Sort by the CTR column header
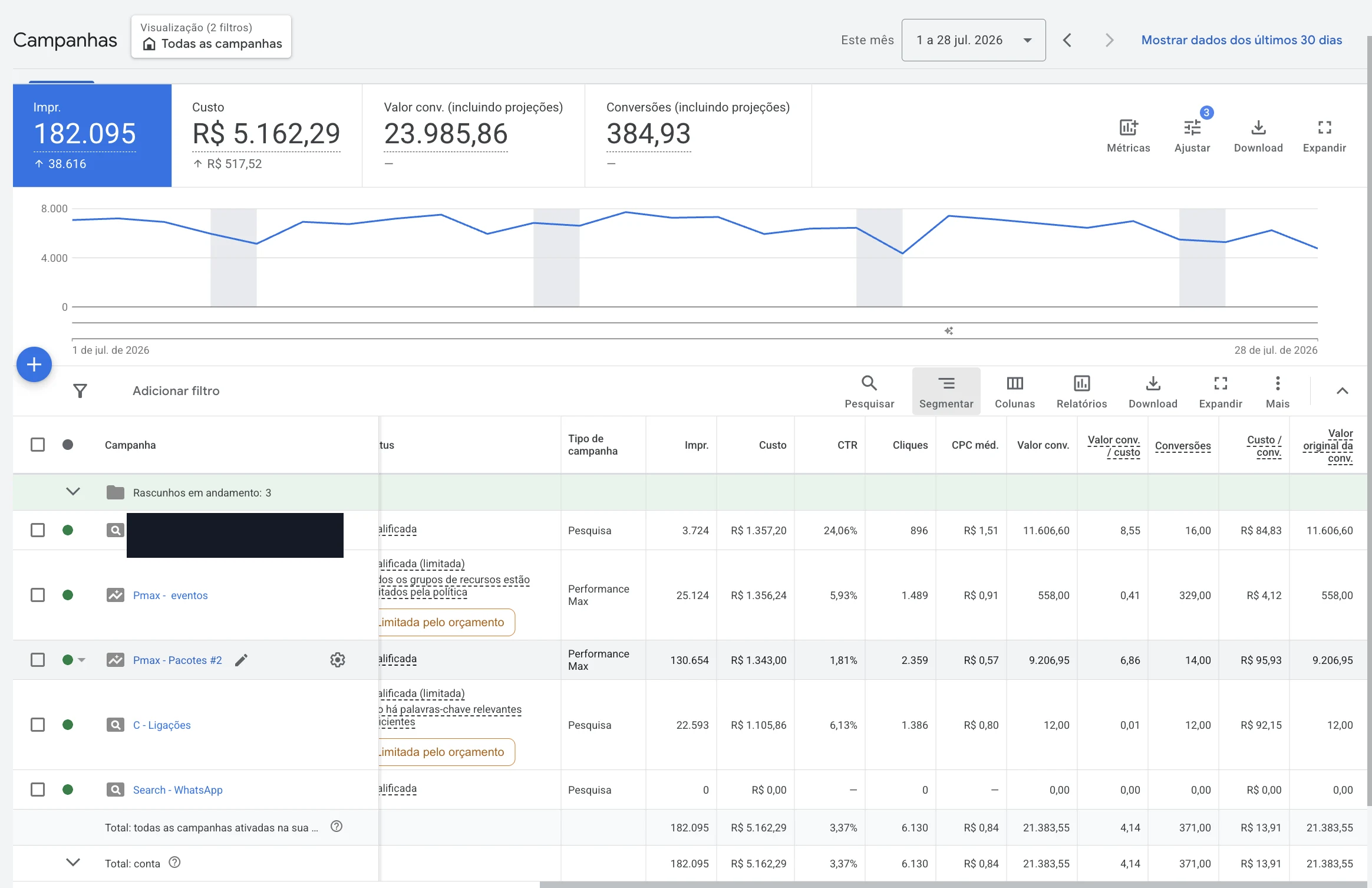 tap(847, 445)
